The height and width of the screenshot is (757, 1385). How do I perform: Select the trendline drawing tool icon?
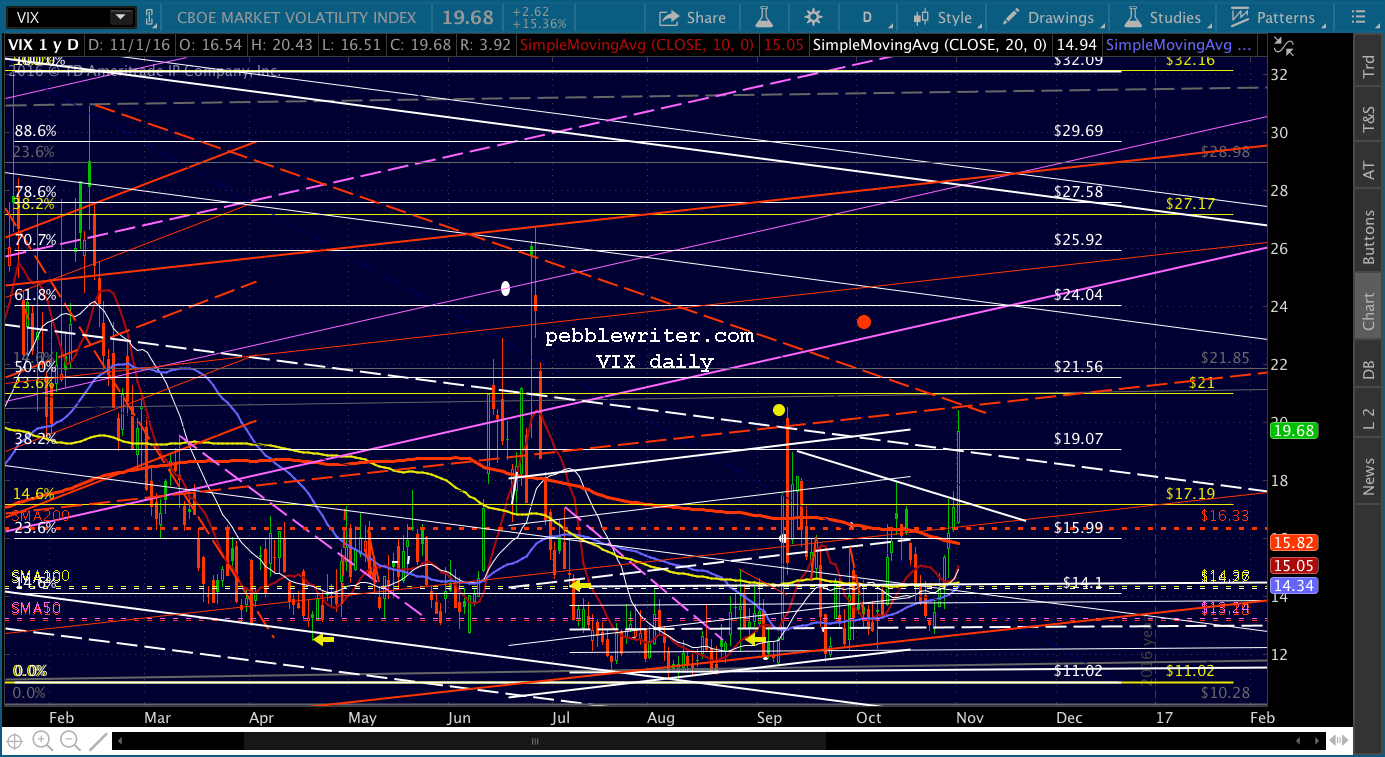point(96,741)
